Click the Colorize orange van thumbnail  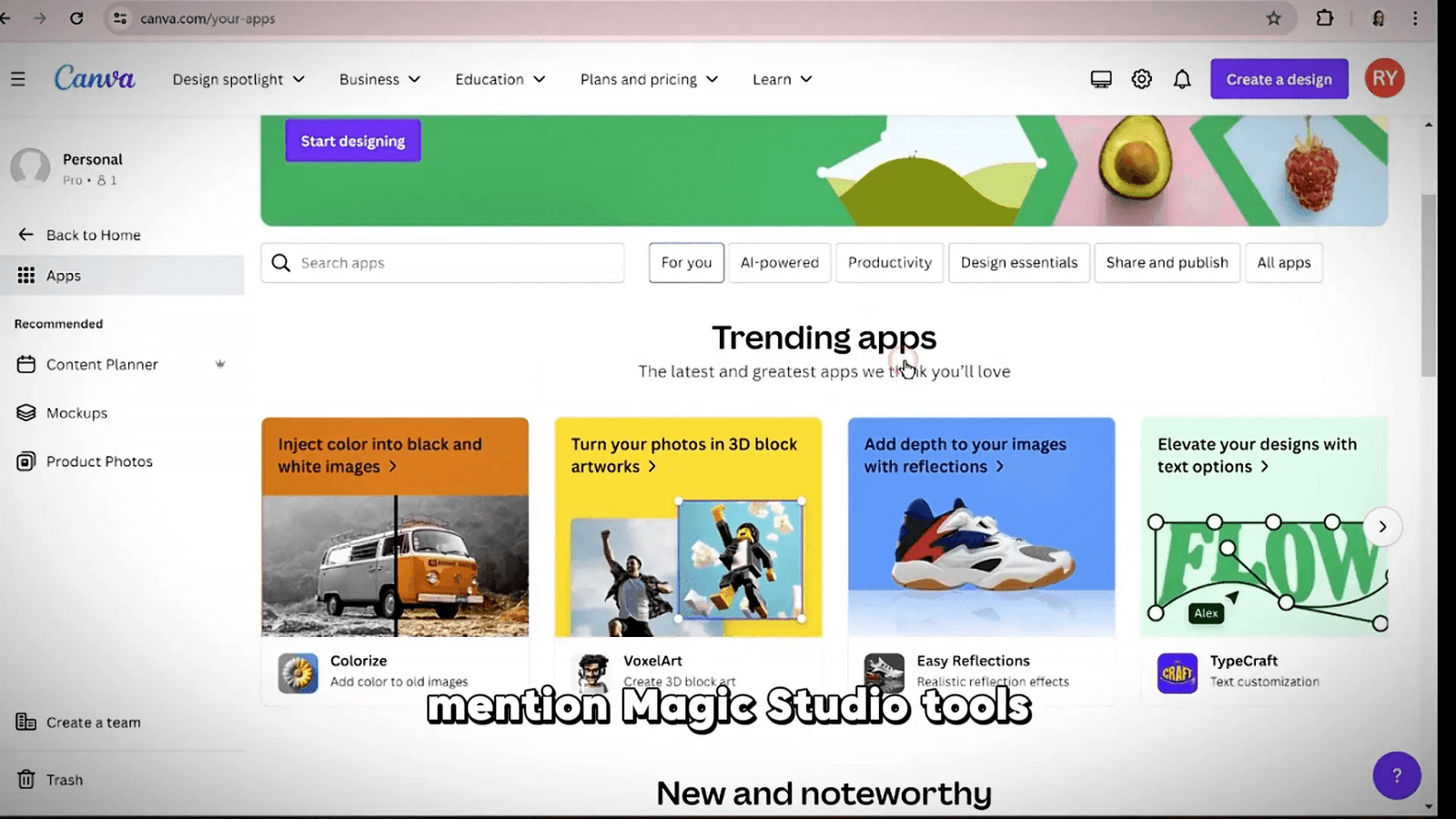(x=395, y=565)
